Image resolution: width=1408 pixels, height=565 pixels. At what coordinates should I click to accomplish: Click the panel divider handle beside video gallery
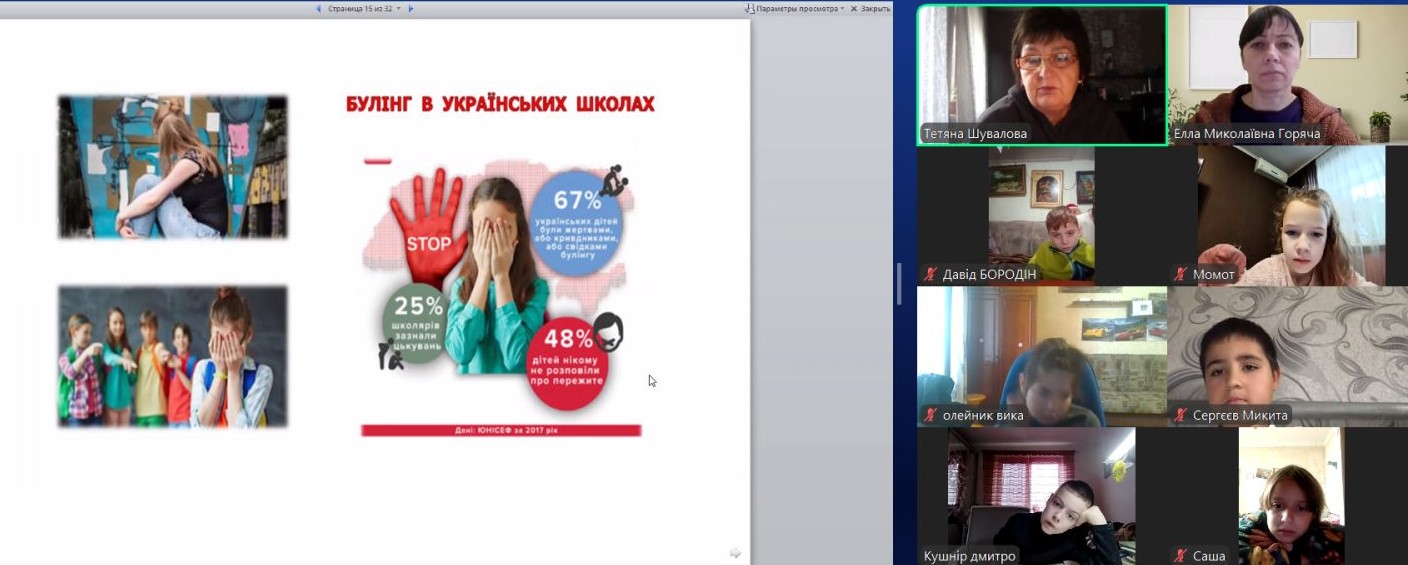pyautogui.click(x=898, y=283)
